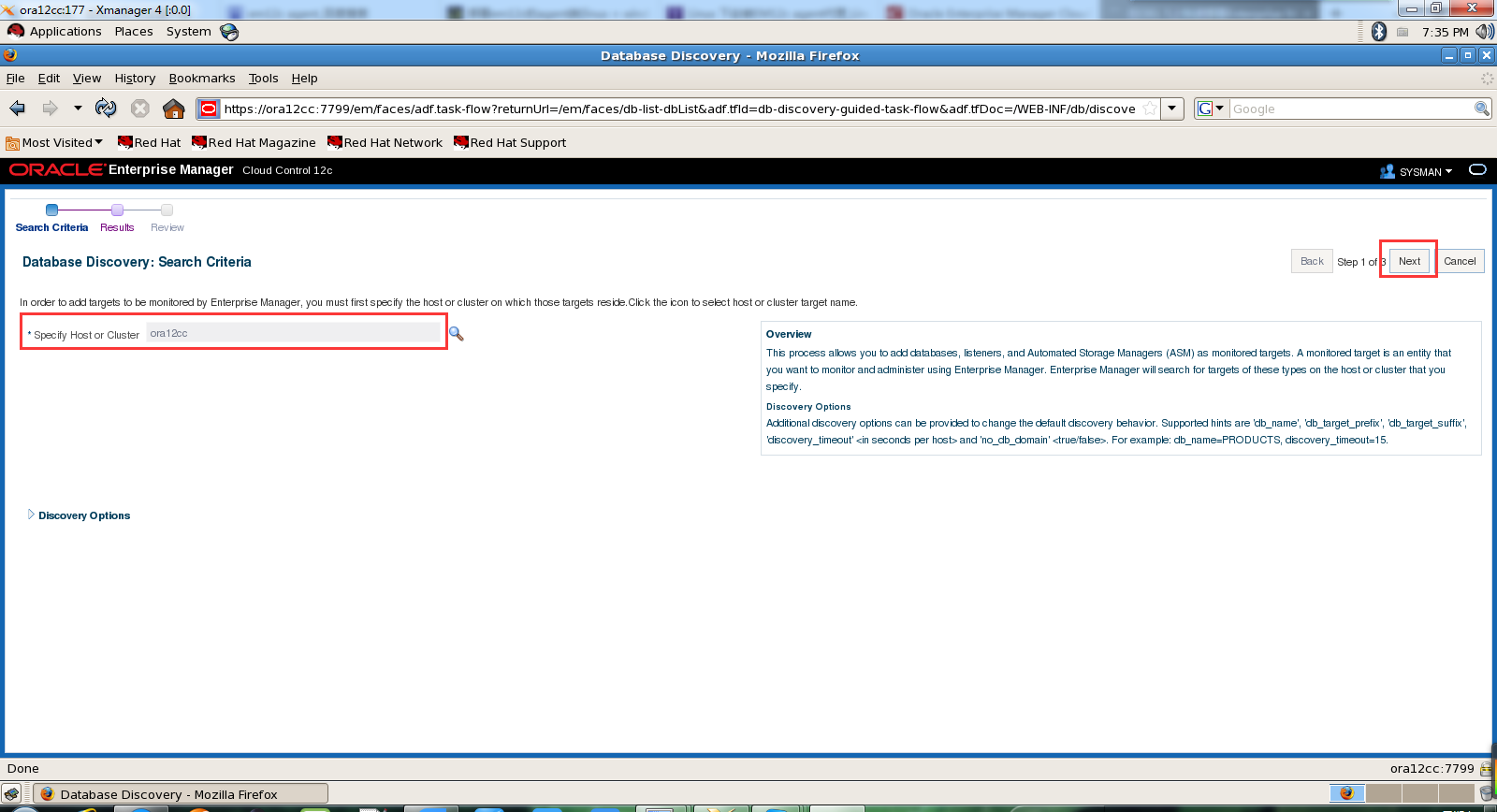Click the Oracle Enterprise Manager logo

coord(121,169)
